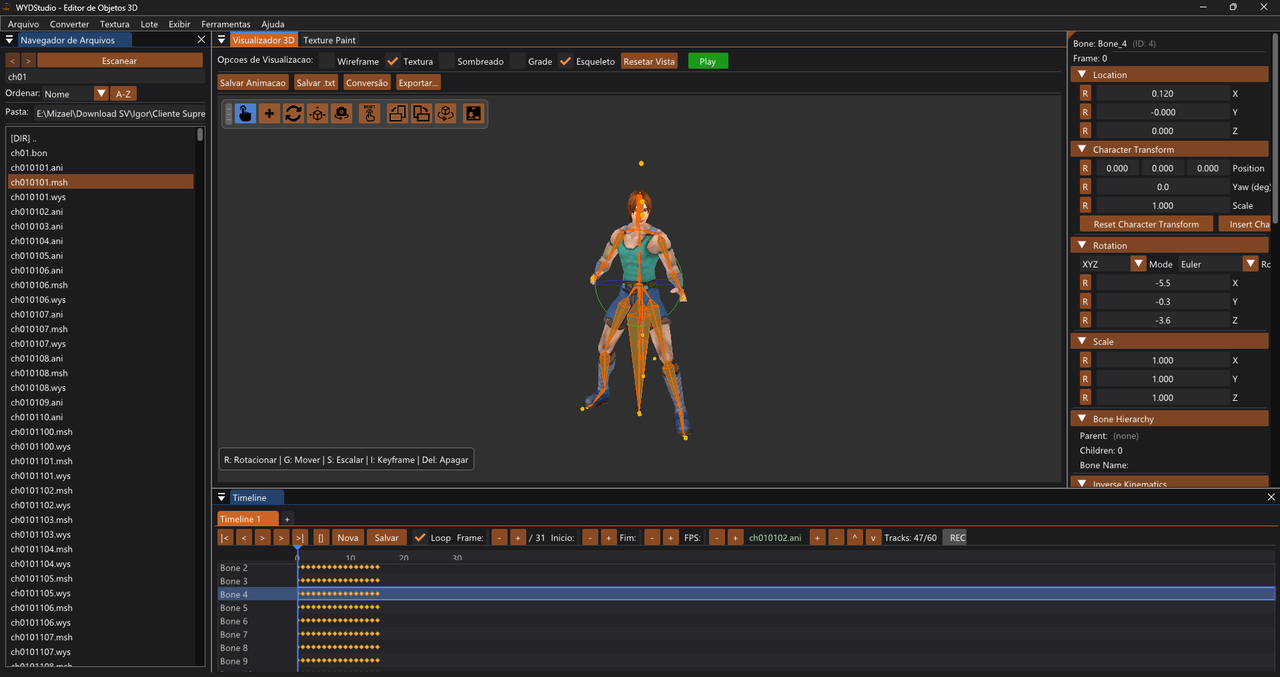The image size is (1280, 677).
Task: Add a new timeline tab
Action: point(287,519)
